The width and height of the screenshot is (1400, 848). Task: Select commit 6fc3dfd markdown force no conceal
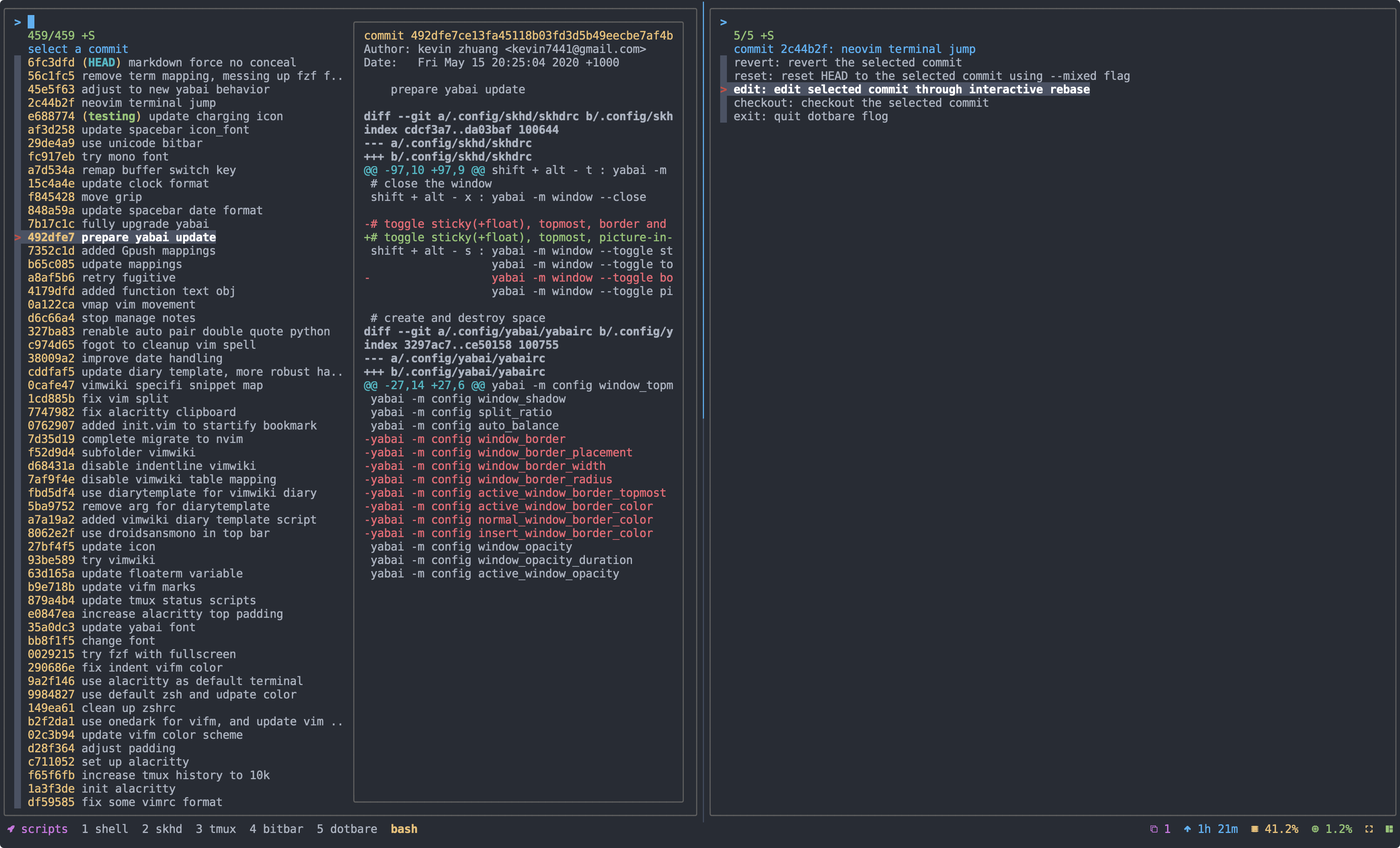[162, 62]
